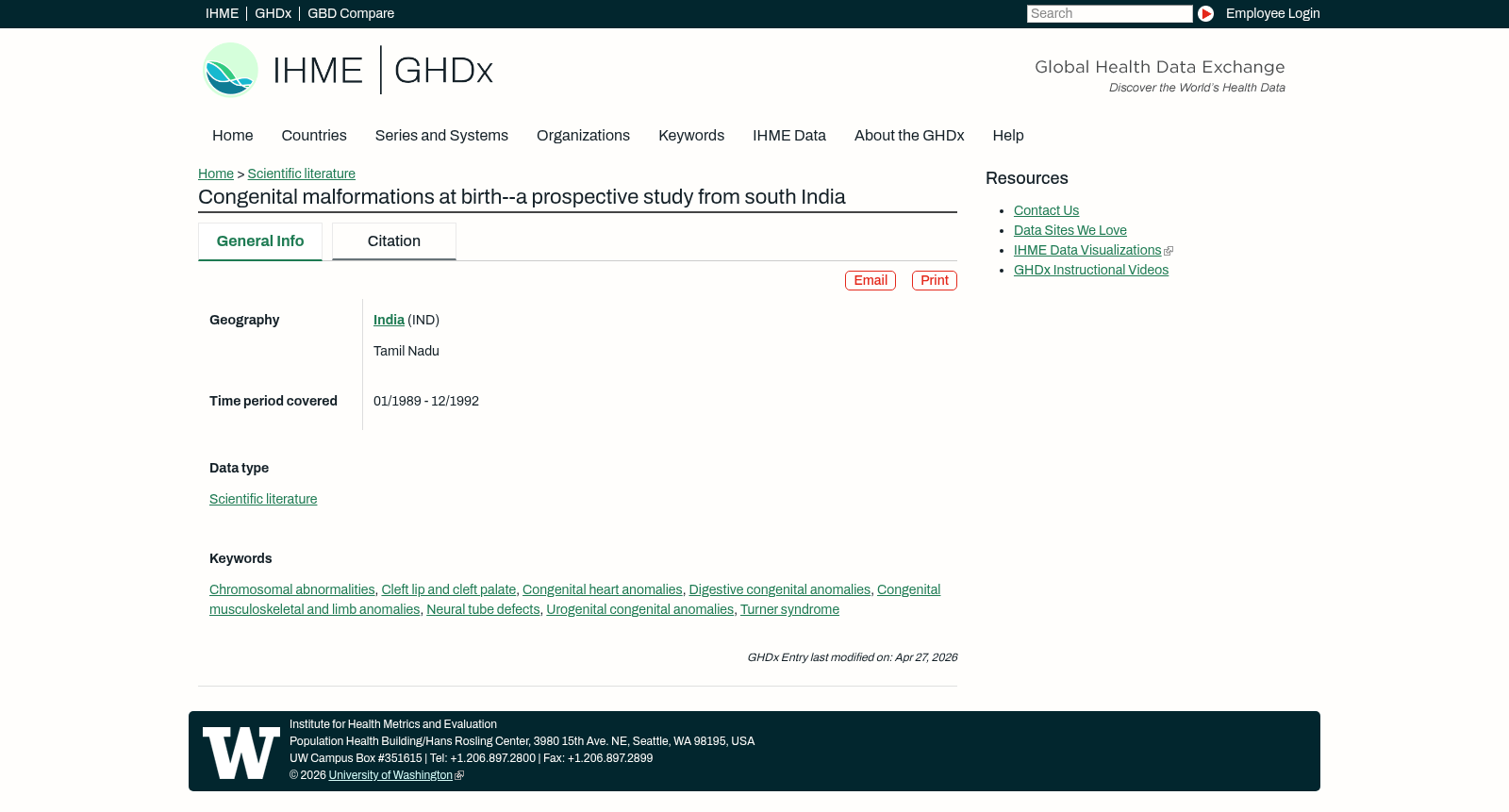Click the 'Congenital malformations at birth' page title

[x=522, y=197]
